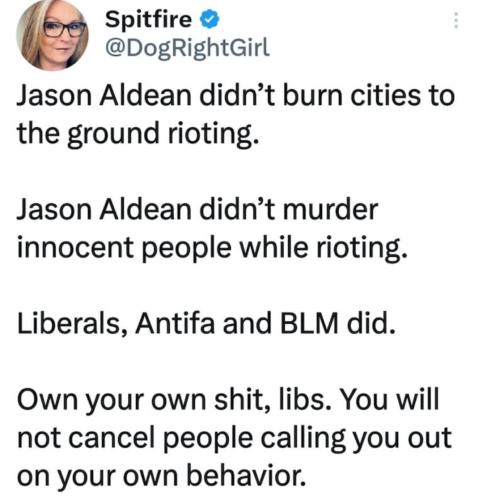The image size is (483, 500).
Task: Click the word "murder" in the tweet
Action: coord(330,210)
